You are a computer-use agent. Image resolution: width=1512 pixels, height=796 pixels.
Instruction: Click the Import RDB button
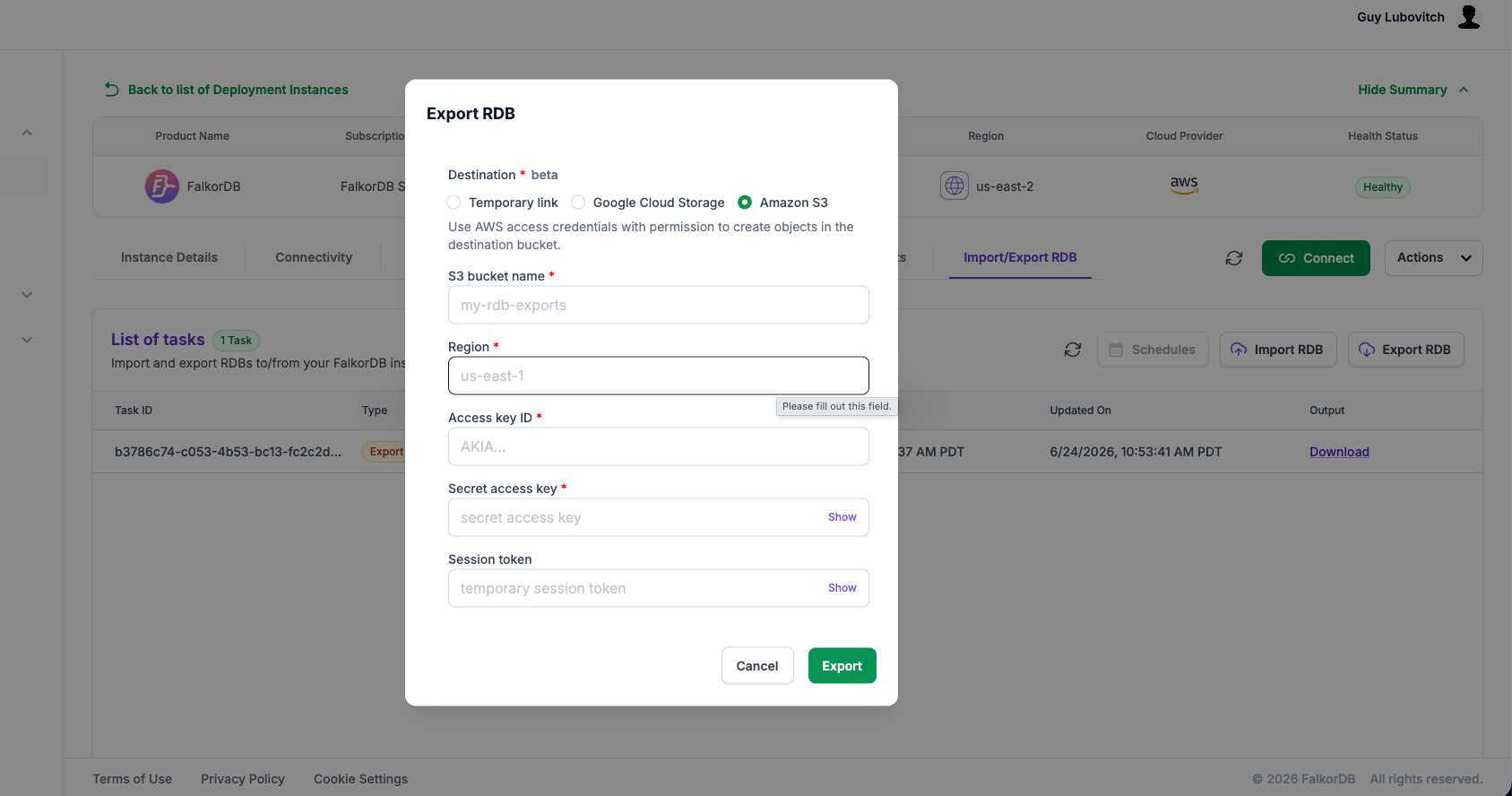click(1278, 350)
